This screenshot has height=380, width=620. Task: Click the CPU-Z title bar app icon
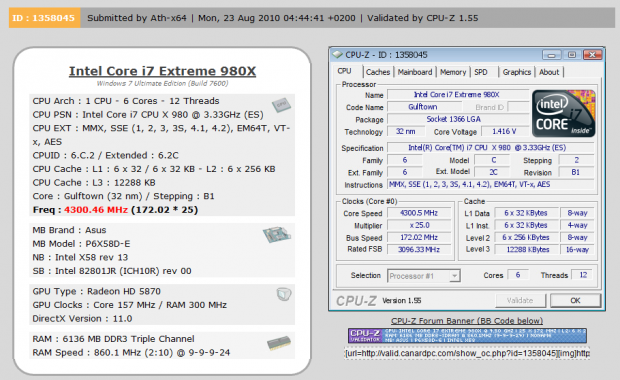click(x=337, y=55)
